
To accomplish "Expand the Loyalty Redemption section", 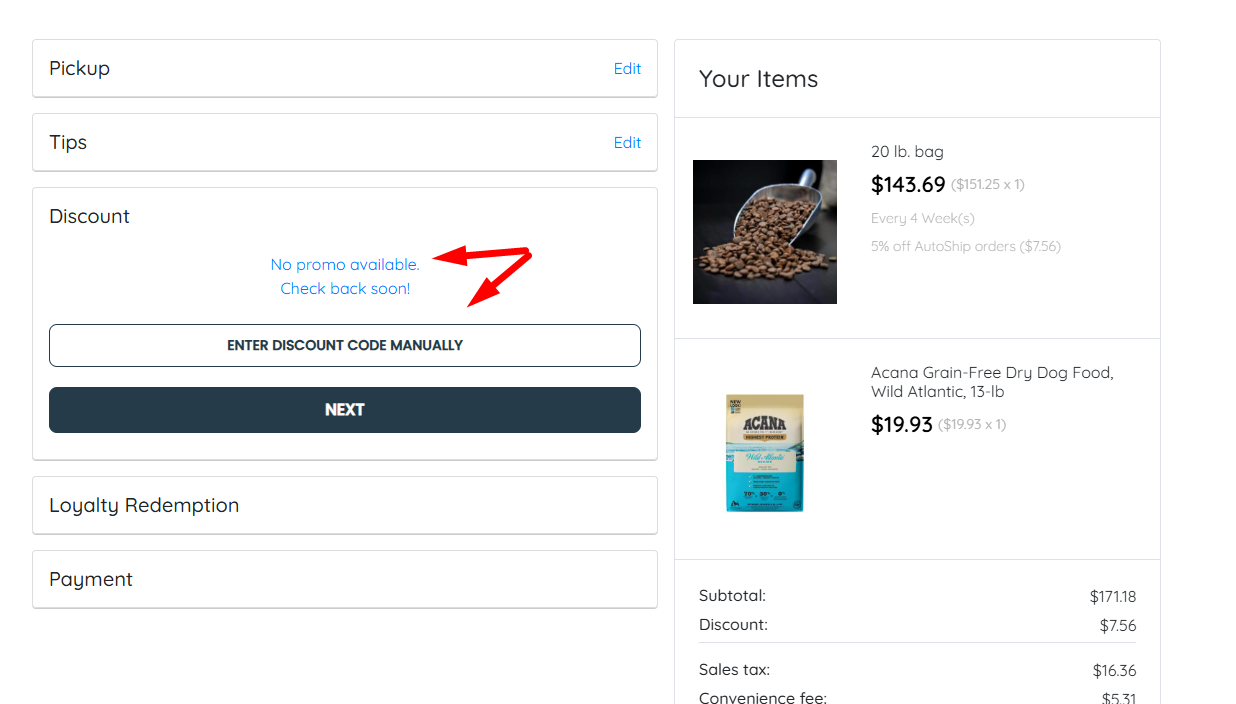I will tap(345, 505).
